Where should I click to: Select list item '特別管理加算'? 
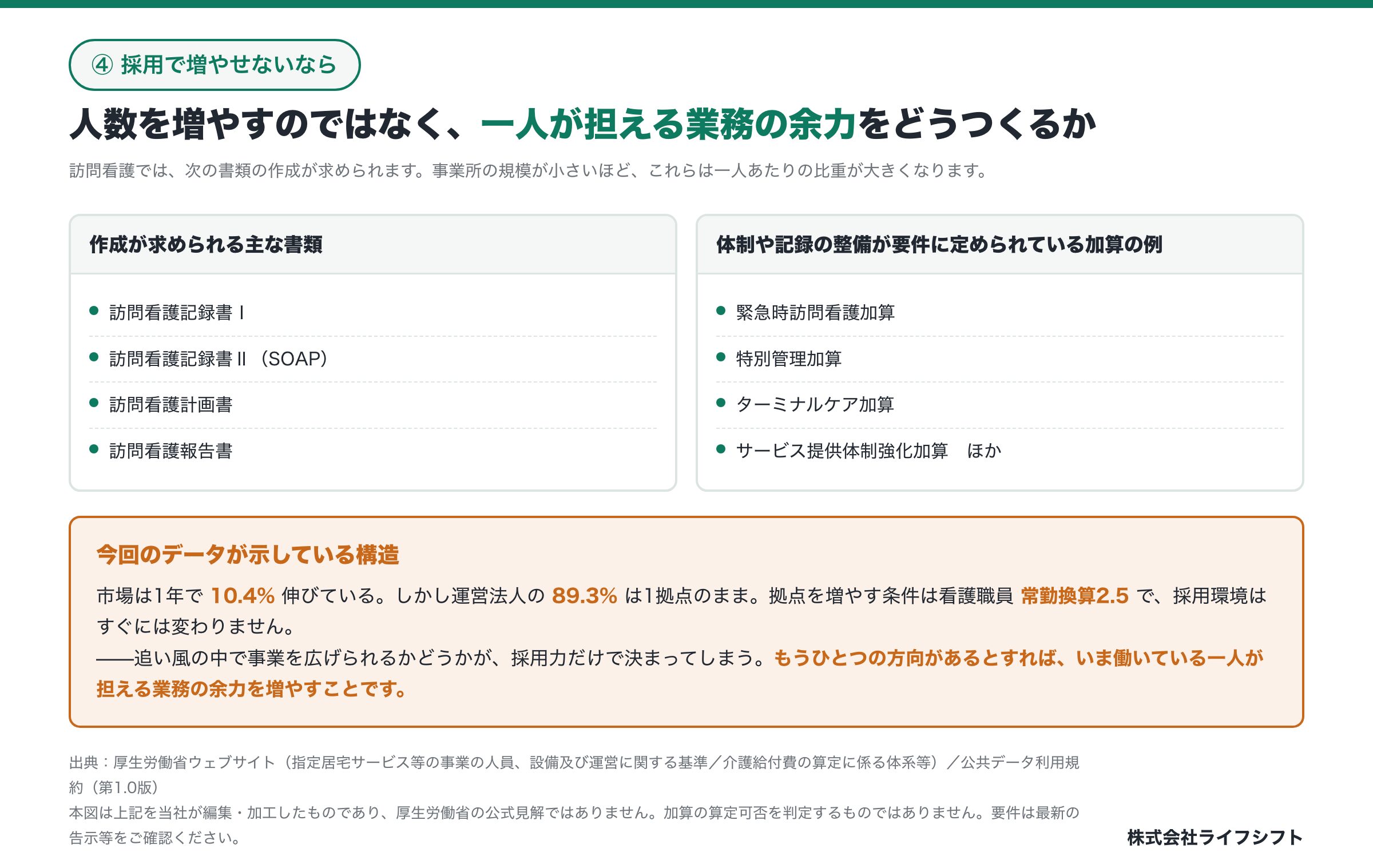(x=1000, y=359)
